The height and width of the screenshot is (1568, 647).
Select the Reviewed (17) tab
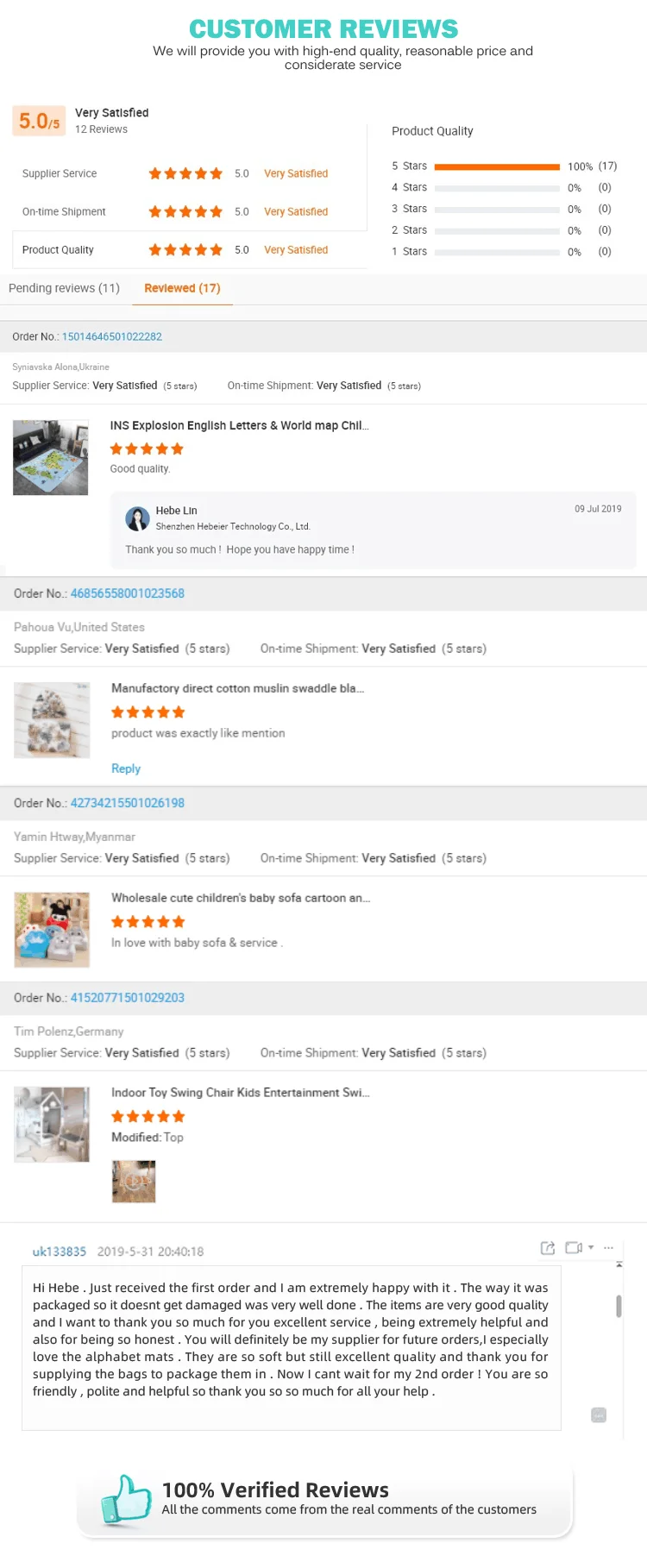coord(182,288)
